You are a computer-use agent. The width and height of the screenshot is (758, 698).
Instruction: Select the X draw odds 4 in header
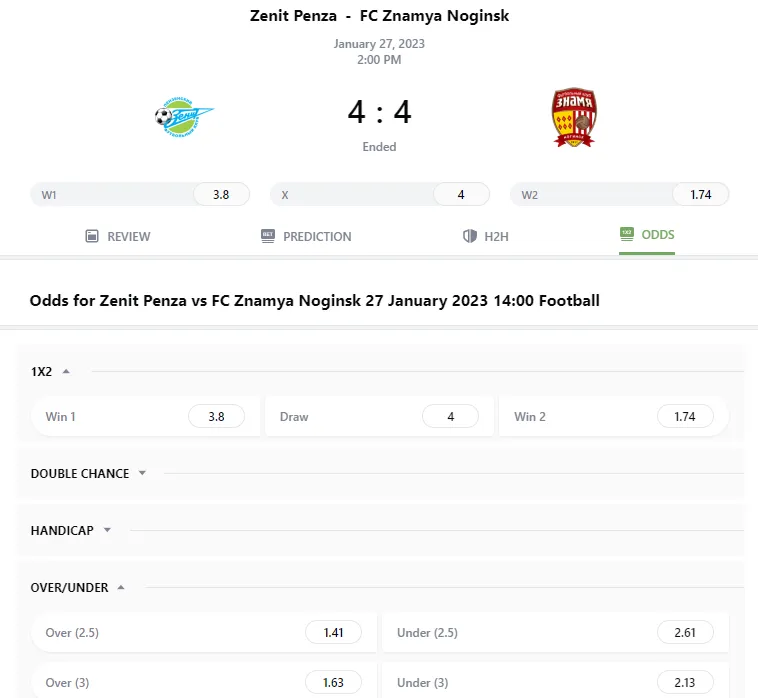[461, 194]
